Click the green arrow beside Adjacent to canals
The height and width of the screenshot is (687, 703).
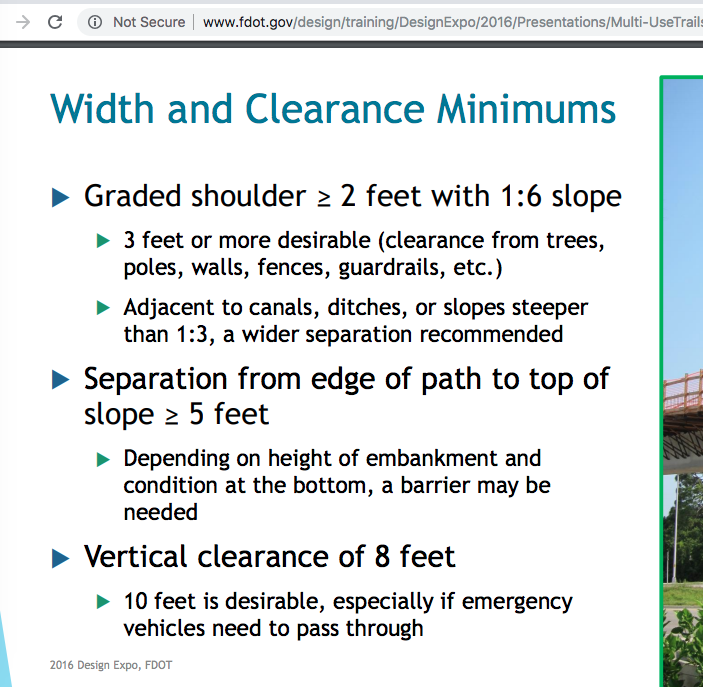[102, 308]
